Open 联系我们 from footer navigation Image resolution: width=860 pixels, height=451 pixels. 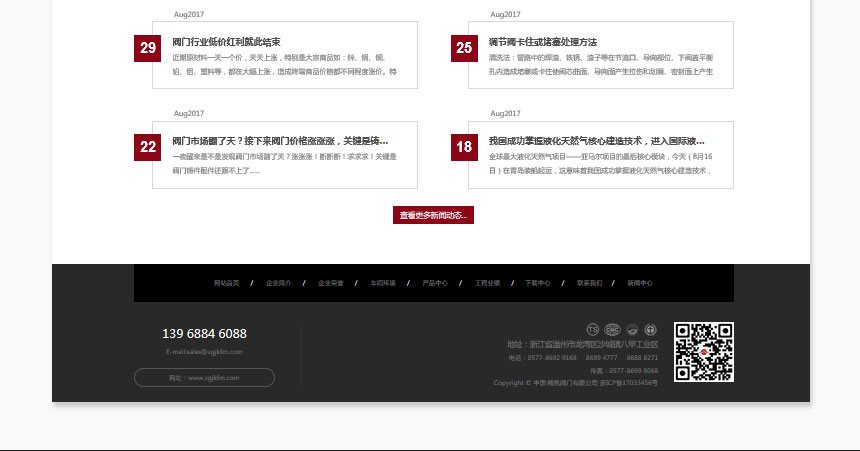pos(589,283)
